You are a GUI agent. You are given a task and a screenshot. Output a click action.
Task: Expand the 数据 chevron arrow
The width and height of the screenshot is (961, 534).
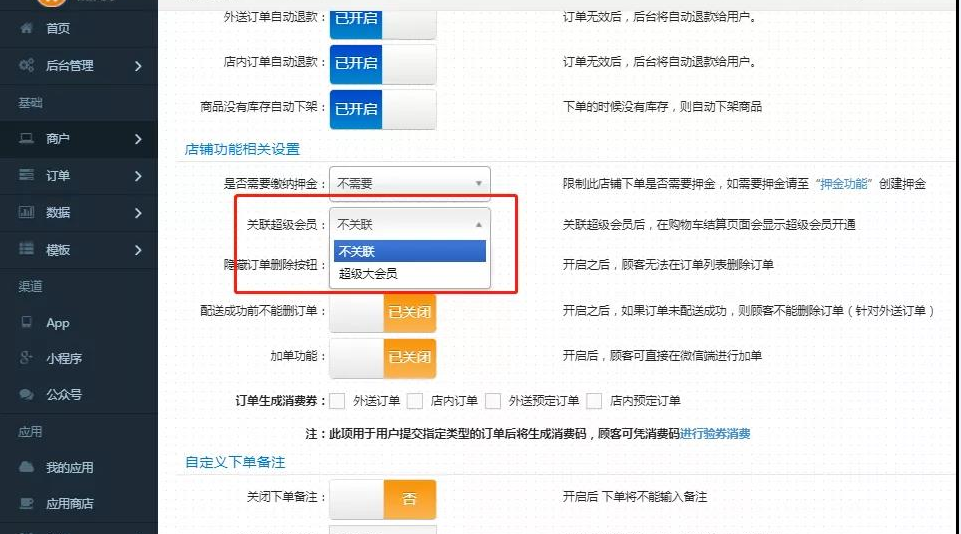click(138, 213)
